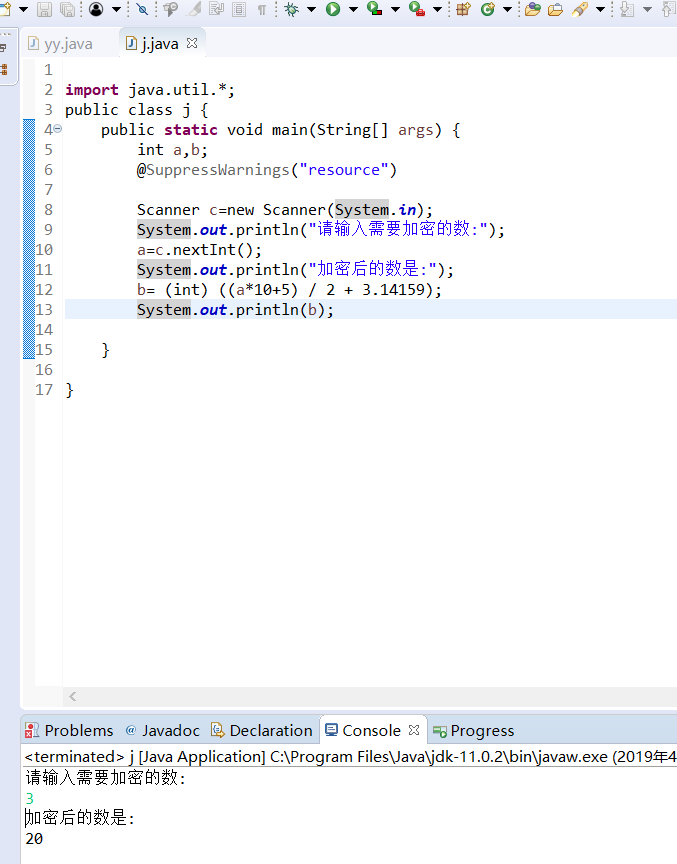Screen dimensions: 677x864
Task: Click the Open Type icon
Action: click(532, 9)
